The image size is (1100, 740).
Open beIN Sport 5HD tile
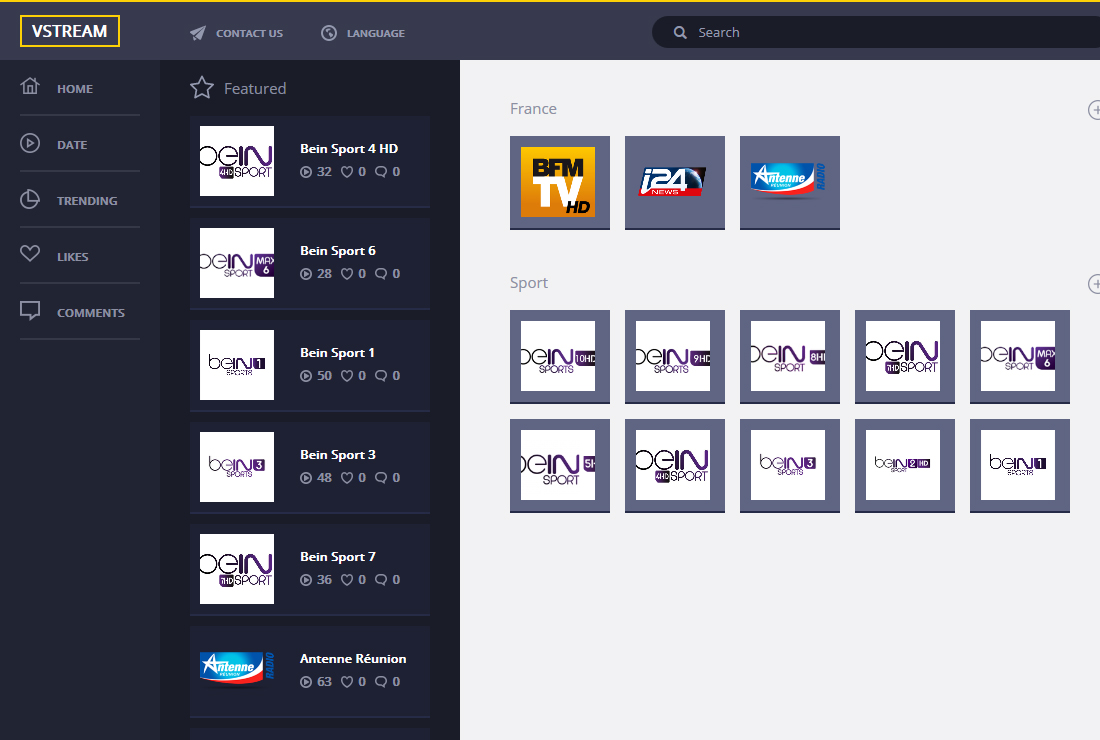(560, 466)
